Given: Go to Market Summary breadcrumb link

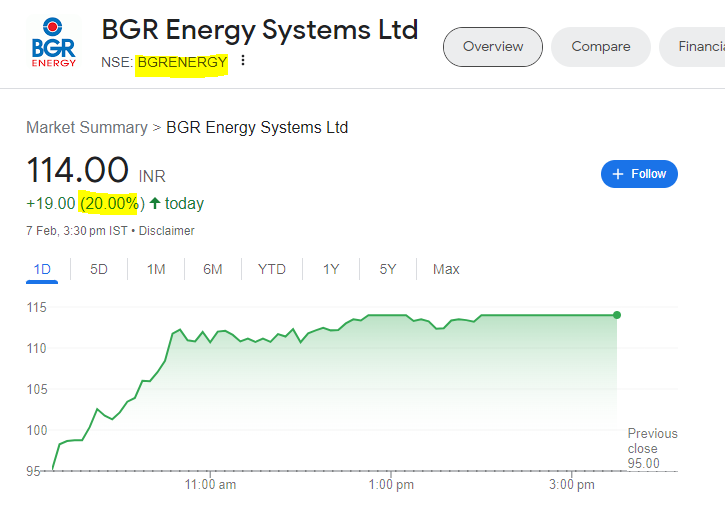Looking at the screenshot, I should point(87,127).
